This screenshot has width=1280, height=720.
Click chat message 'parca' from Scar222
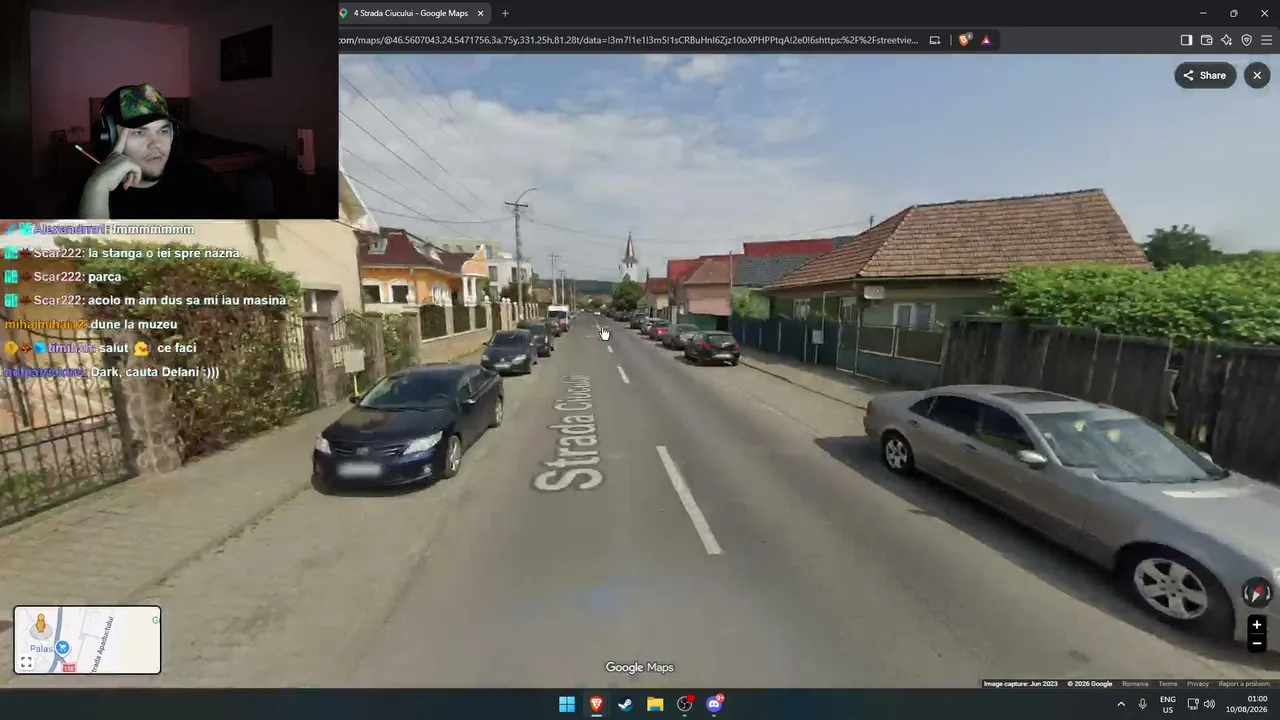[x=104, y=277]
